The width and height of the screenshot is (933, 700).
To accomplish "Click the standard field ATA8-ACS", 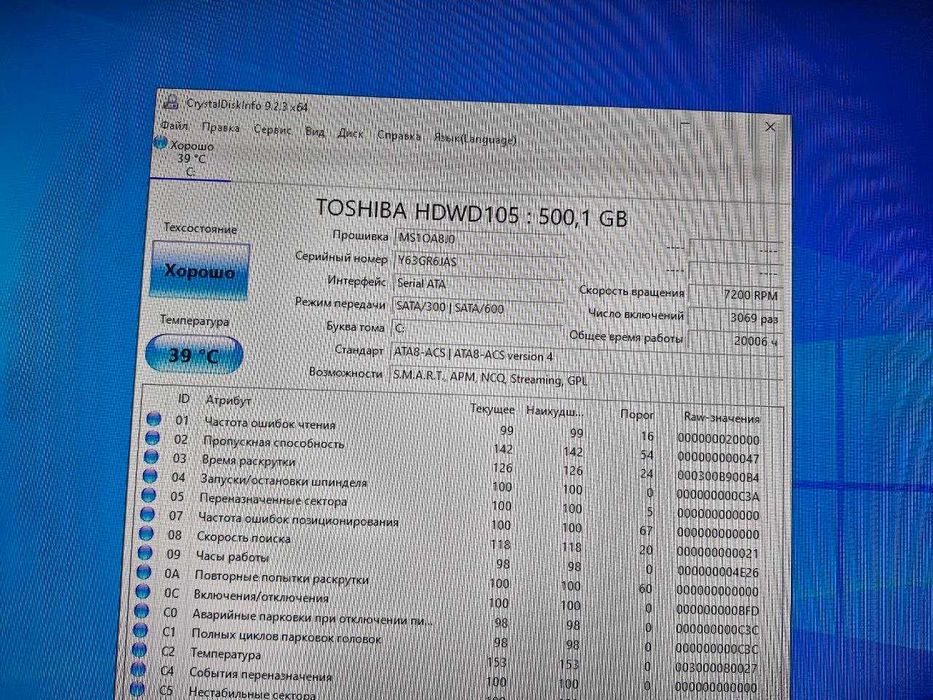I will (x=586, y=357).
